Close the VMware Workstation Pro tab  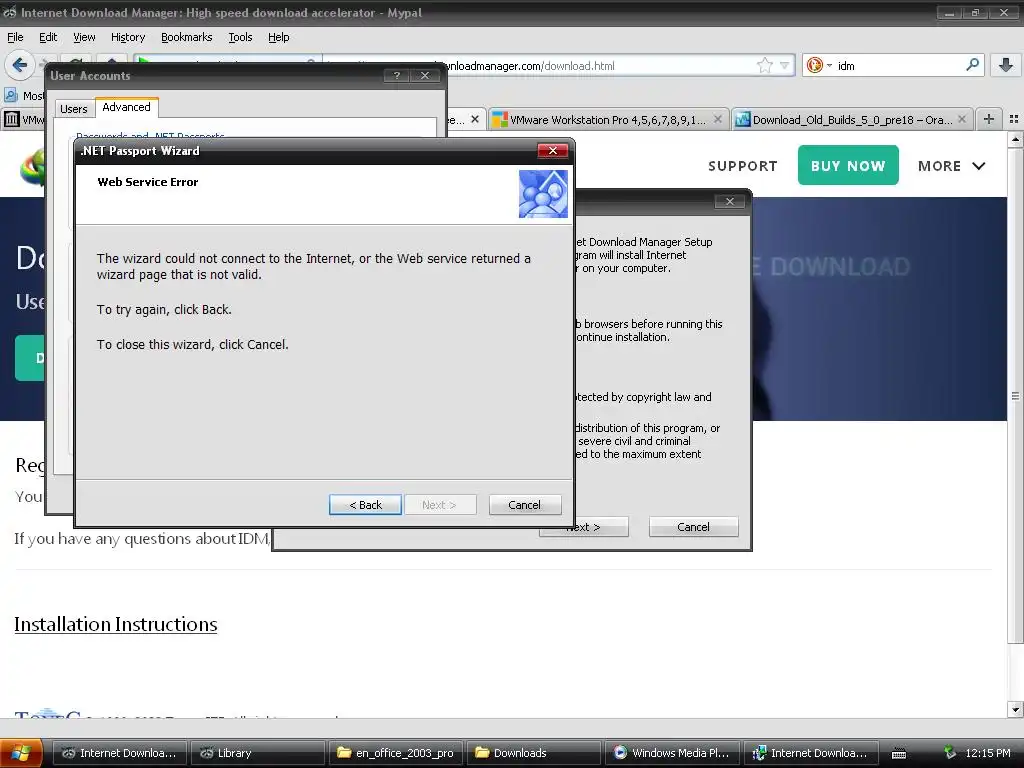click(718, 119)
